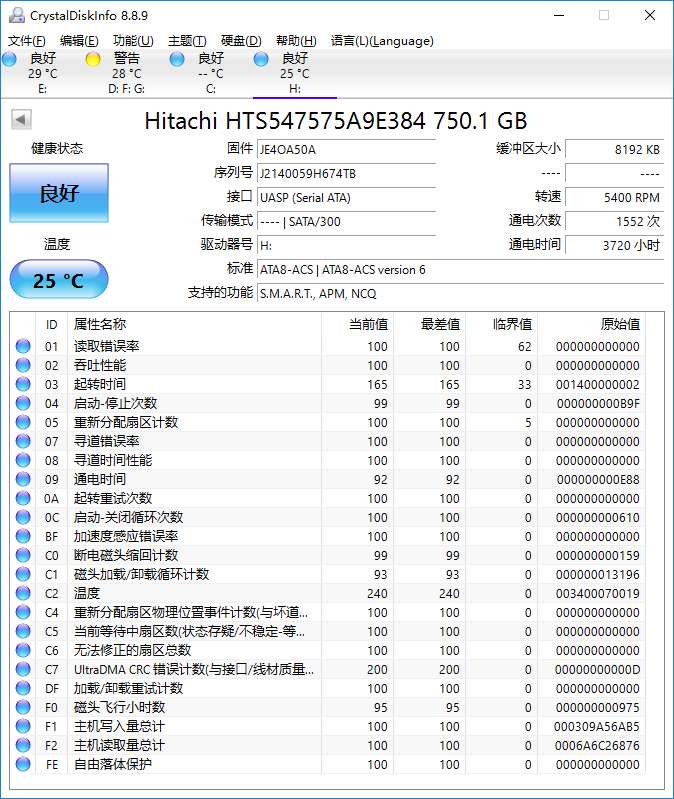Click status orb of attribute C1 磁头加载/卸载循环计数

(x=23, y=574)
